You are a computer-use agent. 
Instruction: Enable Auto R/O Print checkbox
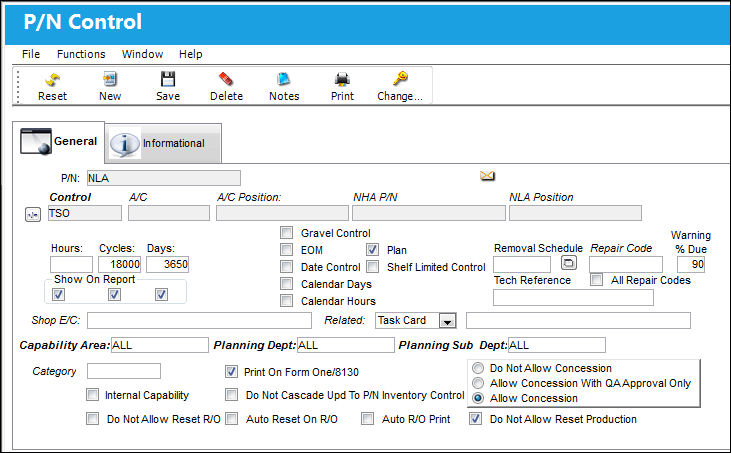tap(367, 419)
